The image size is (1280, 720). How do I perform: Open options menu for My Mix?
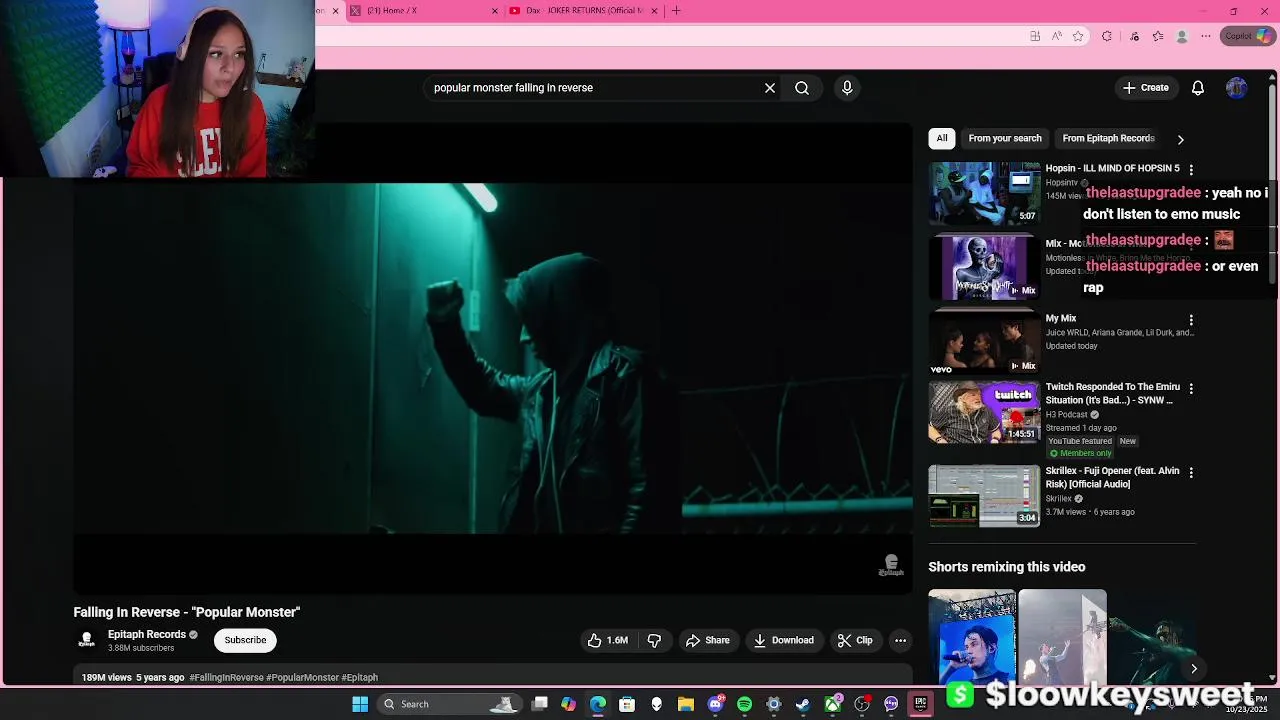(x=1191, y=320)
